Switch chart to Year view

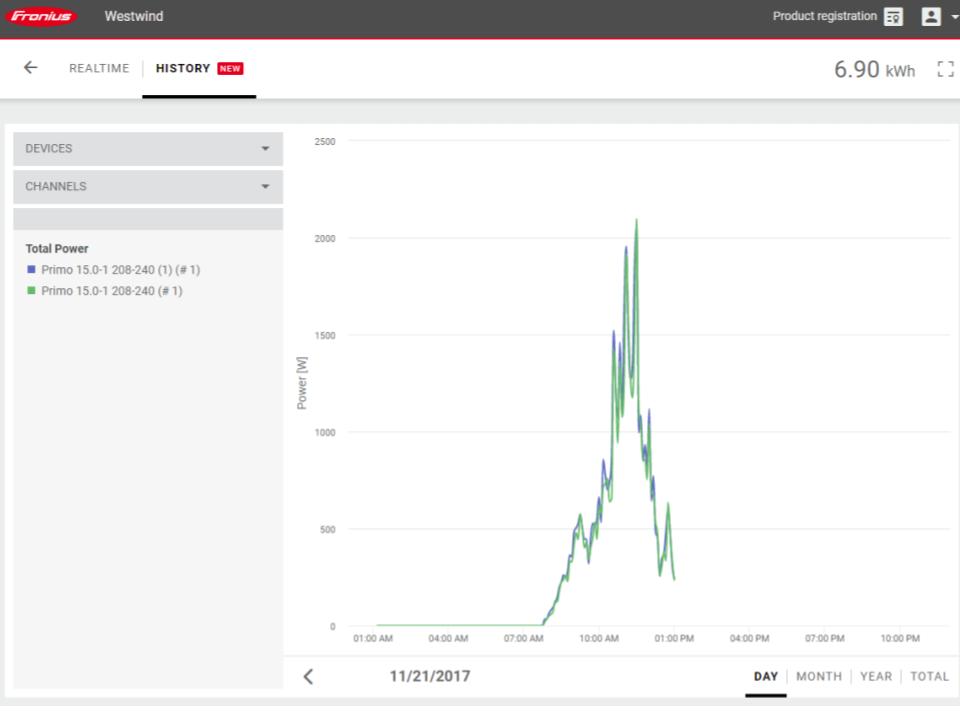[875, 677]
